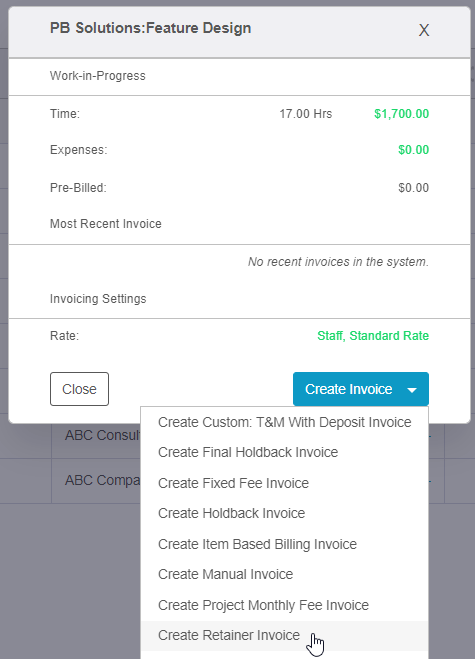Open the $1,700.00 time amount link
The width and height of the screenshot is (475, 659).
pos(401,113)
